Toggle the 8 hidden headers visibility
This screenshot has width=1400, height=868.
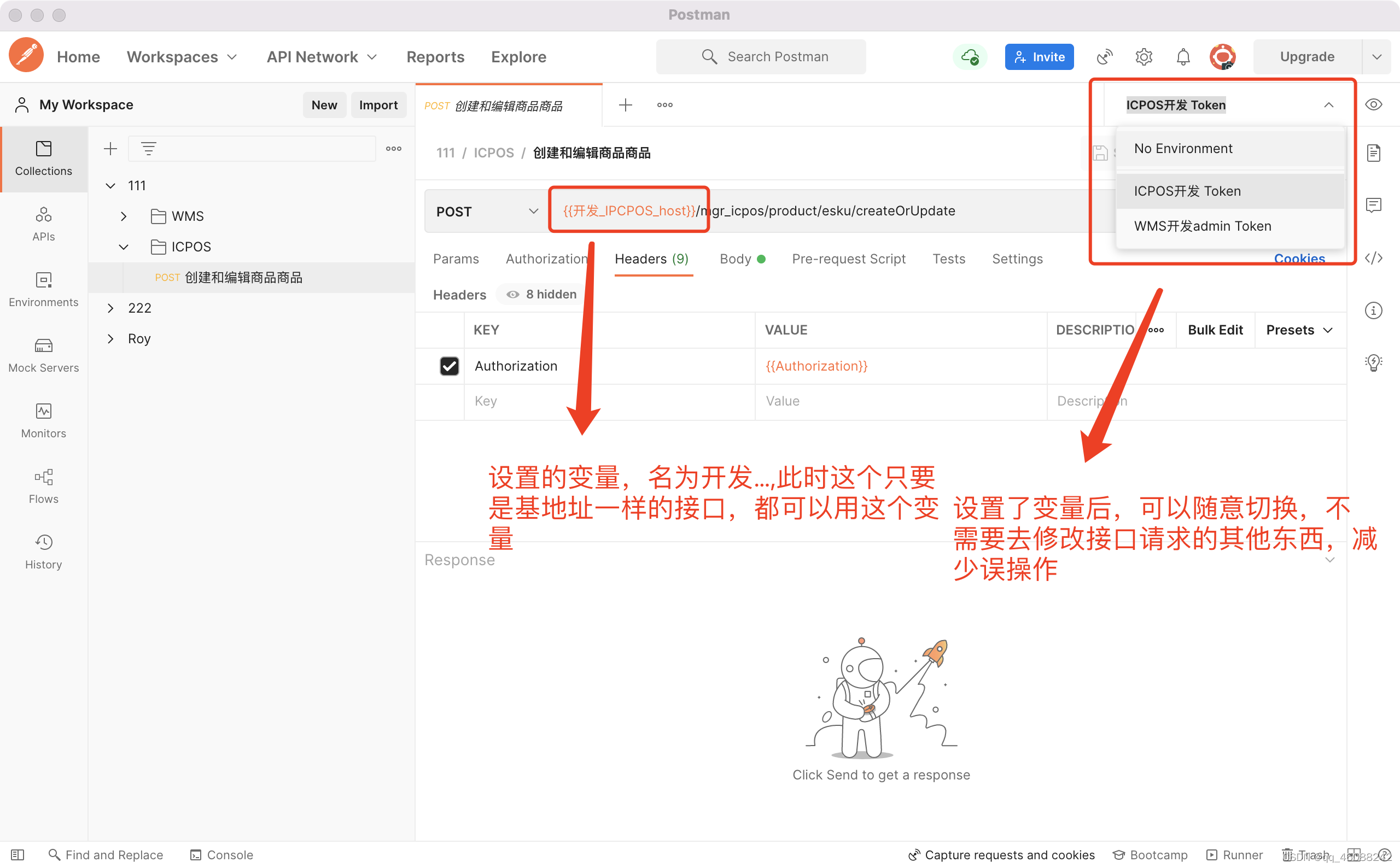tap(541, 295)
